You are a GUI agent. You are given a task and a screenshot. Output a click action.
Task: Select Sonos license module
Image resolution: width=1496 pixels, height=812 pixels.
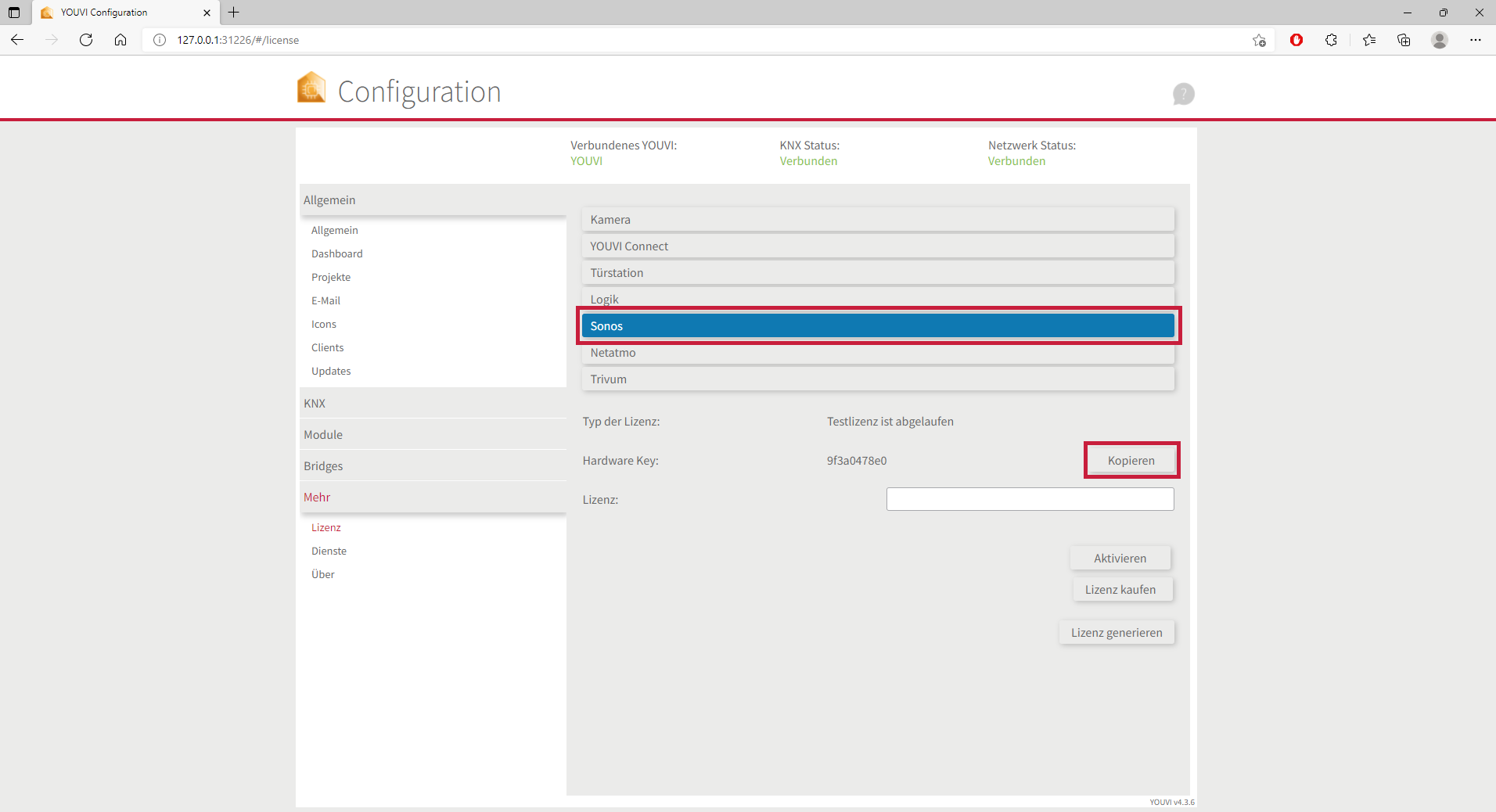[x=878, y=326]
